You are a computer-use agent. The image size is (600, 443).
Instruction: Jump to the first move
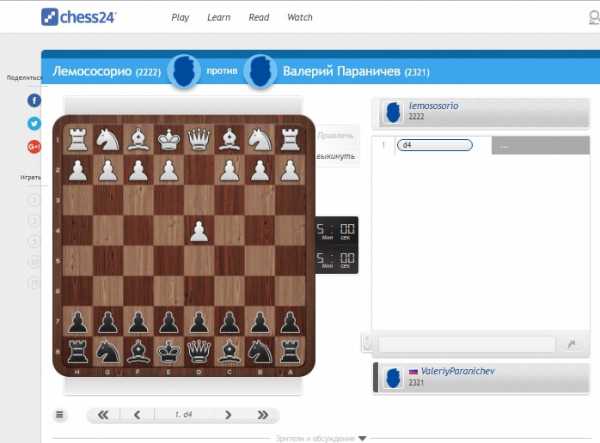pyautogui.click(x=102, y=415)
